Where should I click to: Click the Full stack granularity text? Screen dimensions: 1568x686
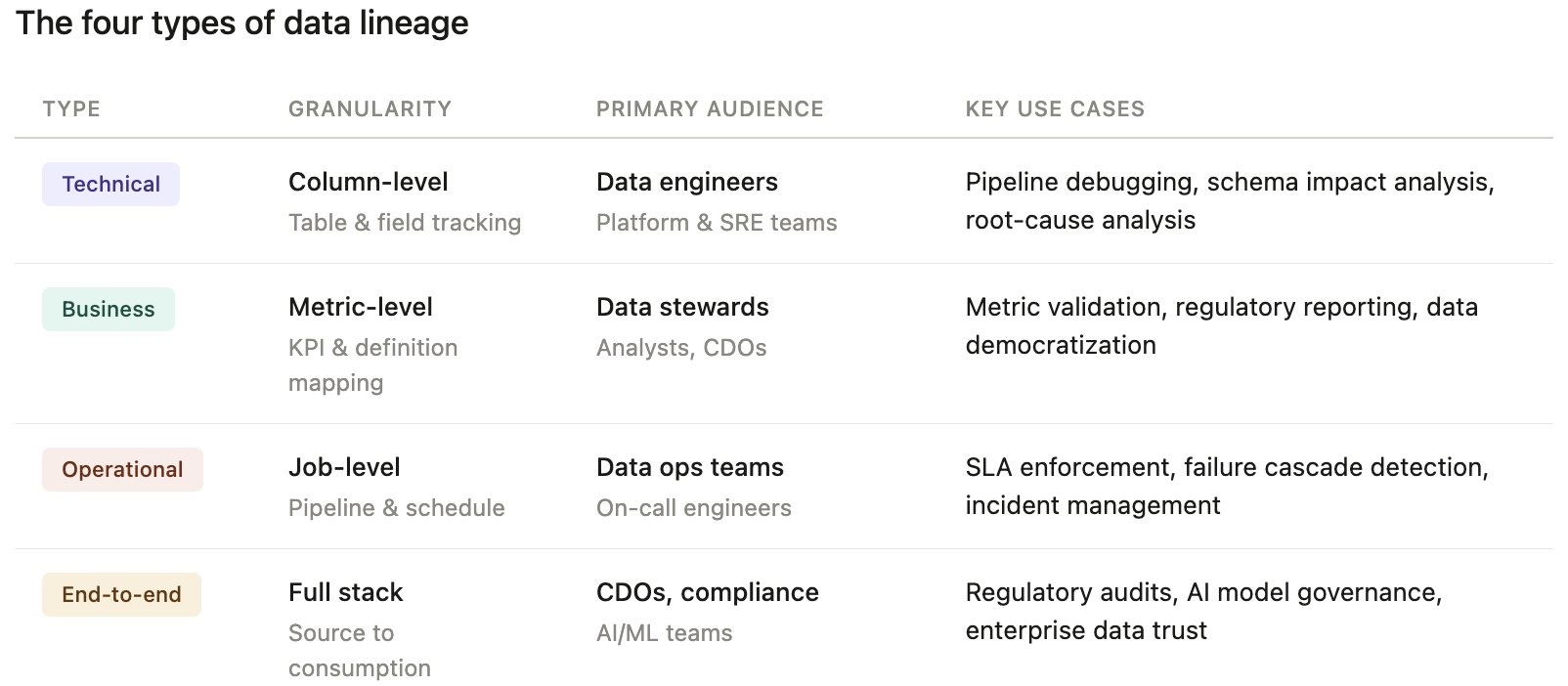[x=345, y=592]
